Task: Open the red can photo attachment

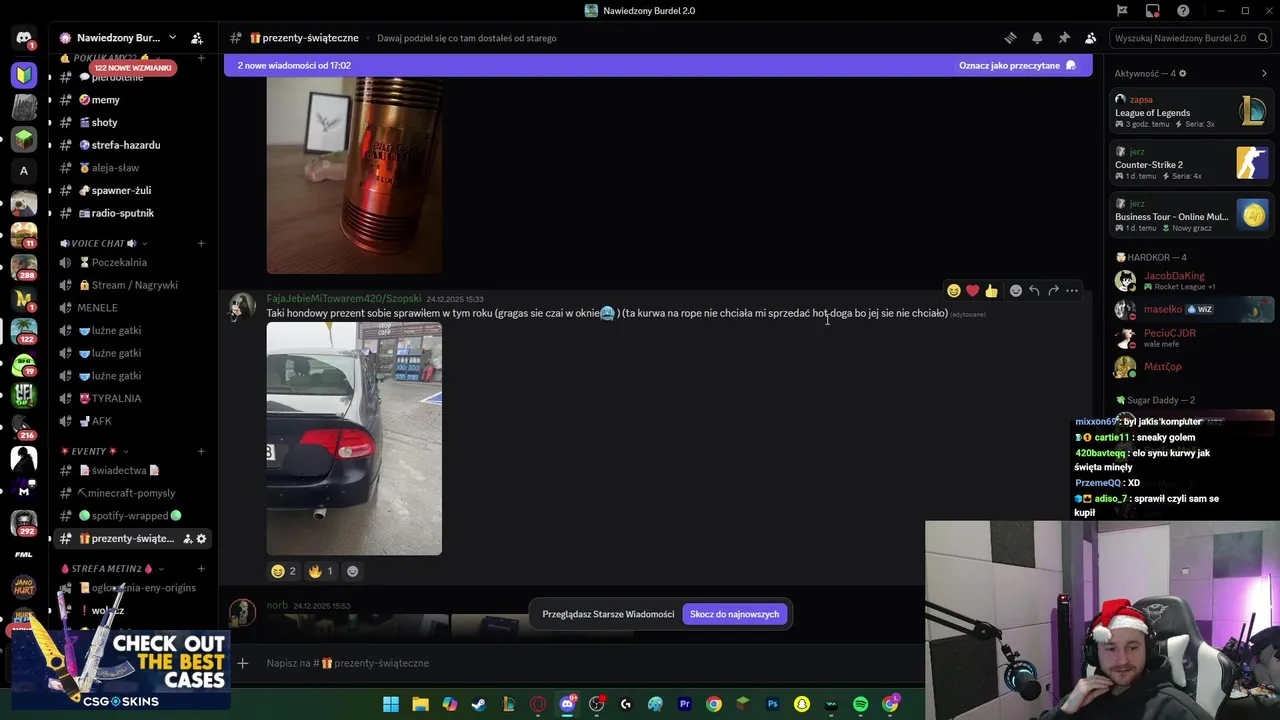Action: coord(354,175)
